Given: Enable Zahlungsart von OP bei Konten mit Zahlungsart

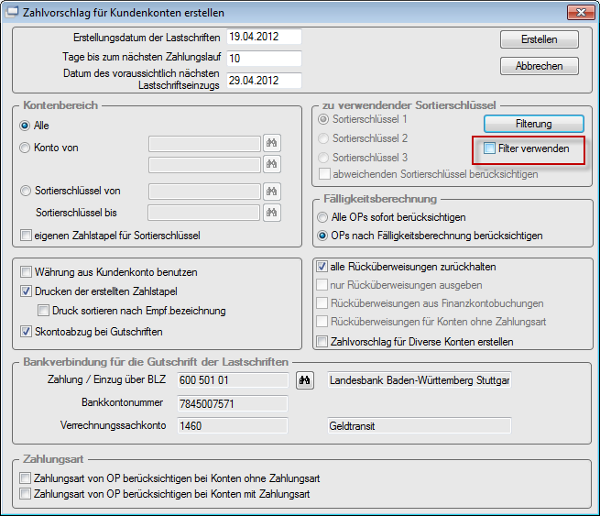Looking at the screenshot, I should tap(25, 494).
